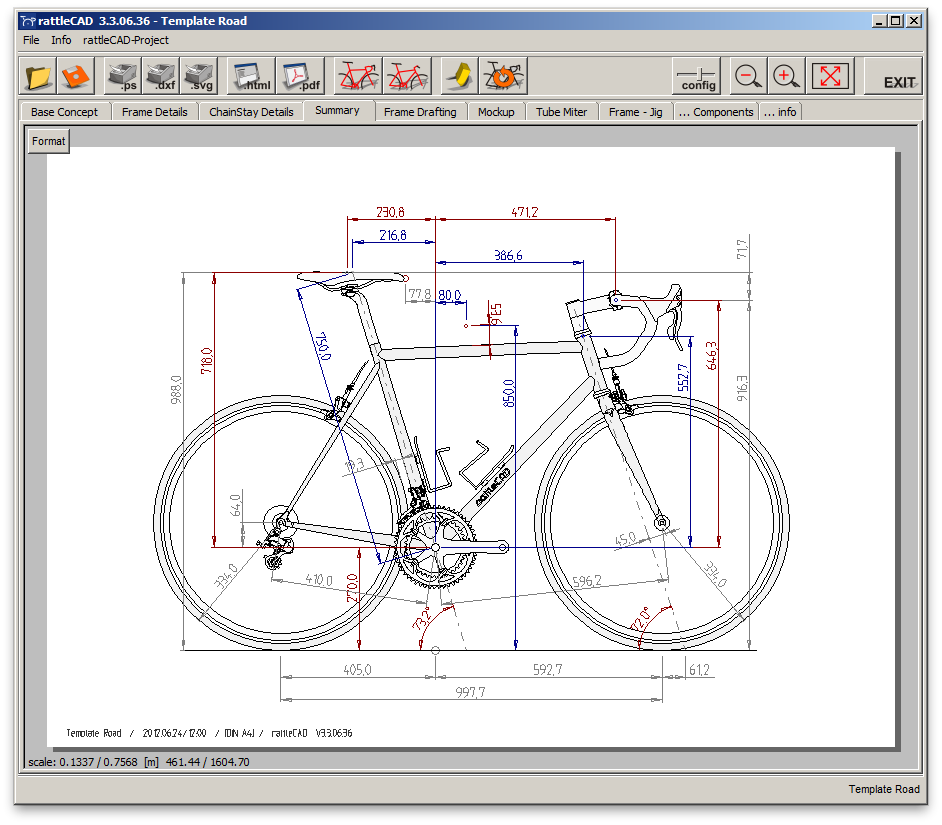Click the open project folder icon

[x=39, y=76]
